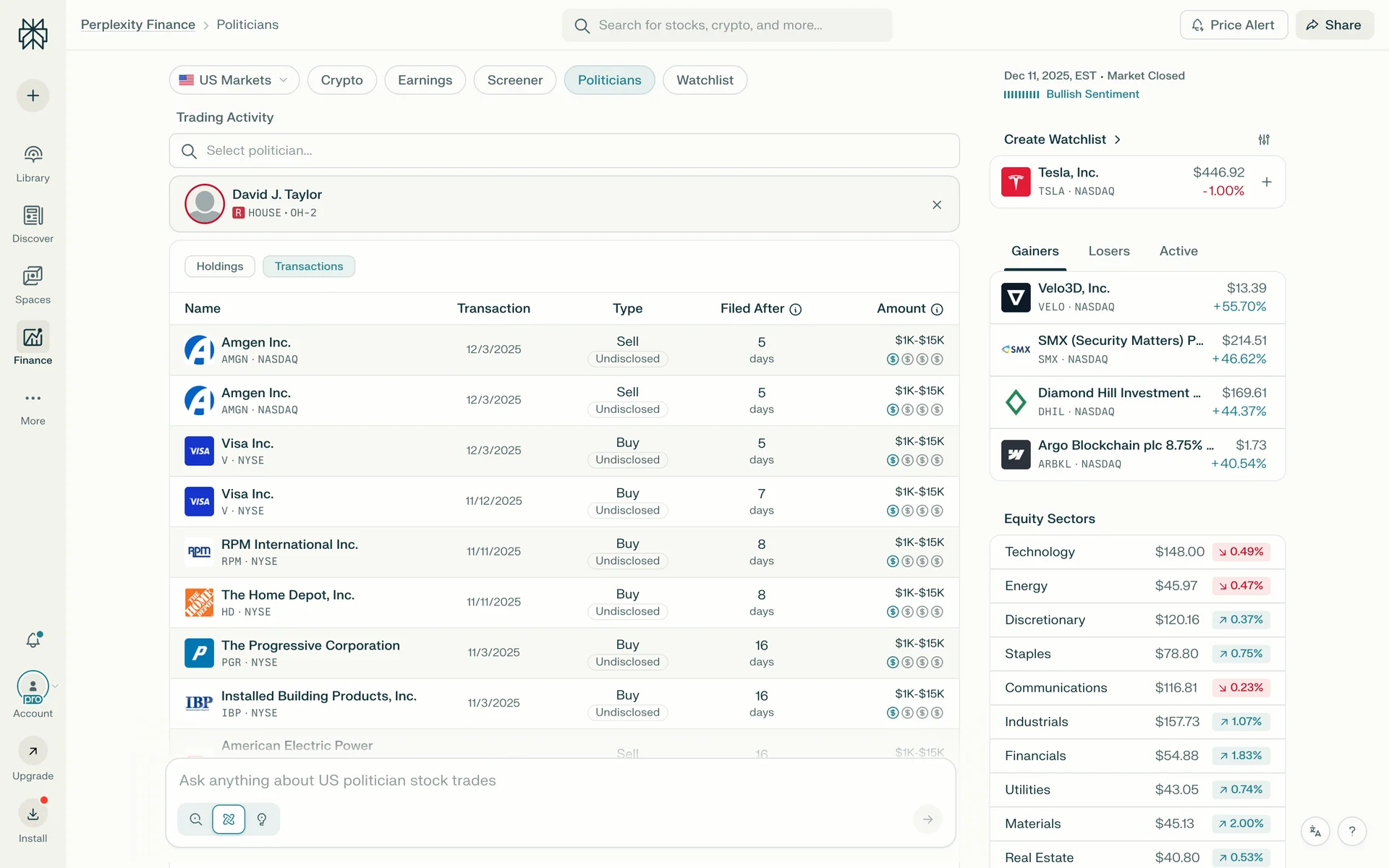Open the Screener tab
1389x868 pixels.
pyautogui.click(x=514, y=80)
